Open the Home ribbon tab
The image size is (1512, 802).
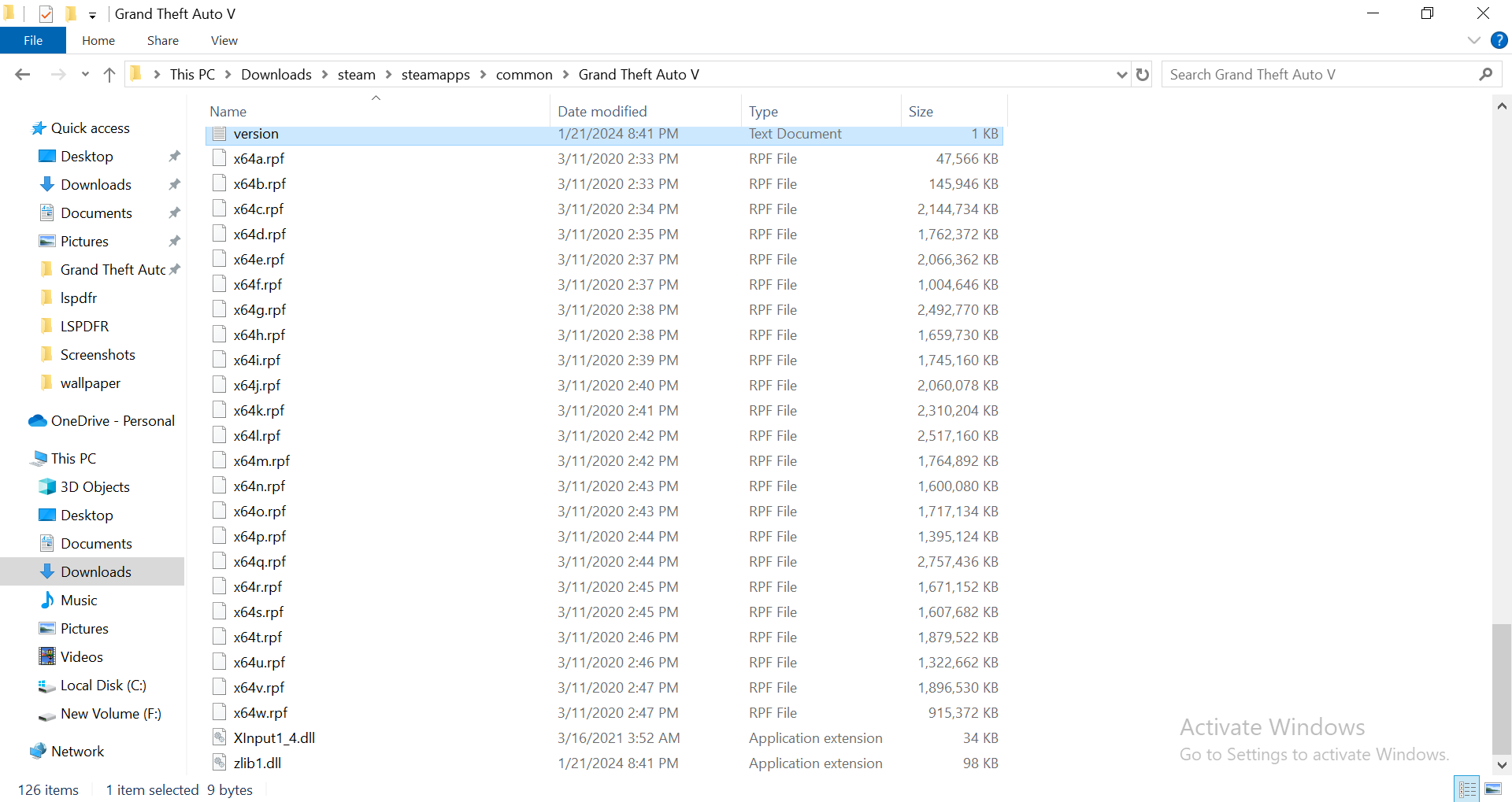(x=98, y=40)
